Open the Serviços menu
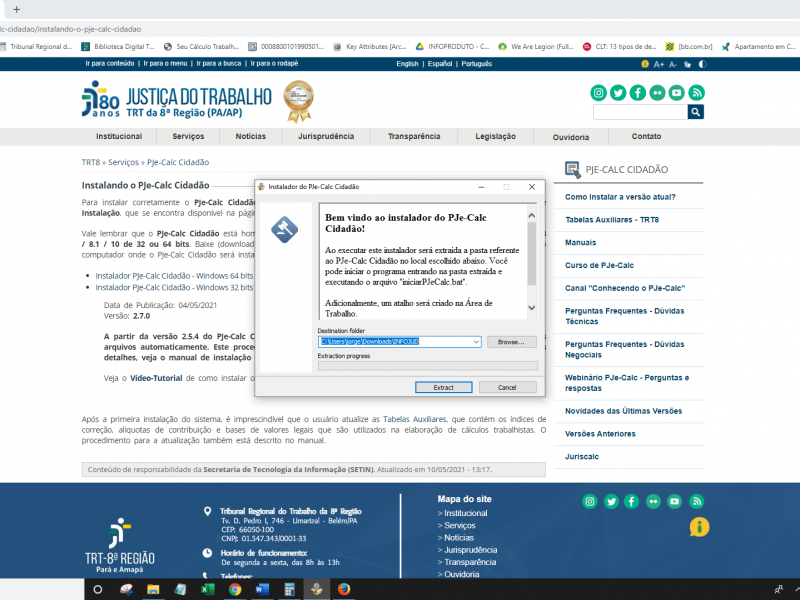Viewport: 800px width, 600px height. (x=188, y=136)
